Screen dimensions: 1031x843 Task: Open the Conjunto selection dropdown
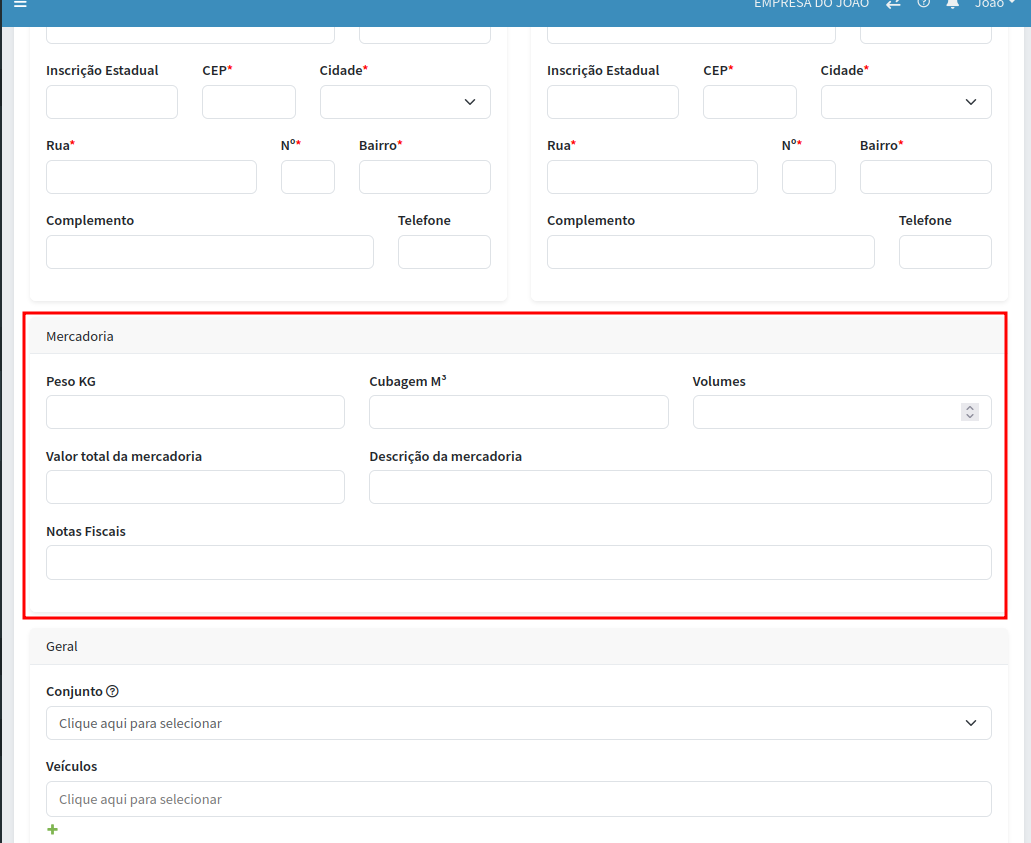coord(518,723)
